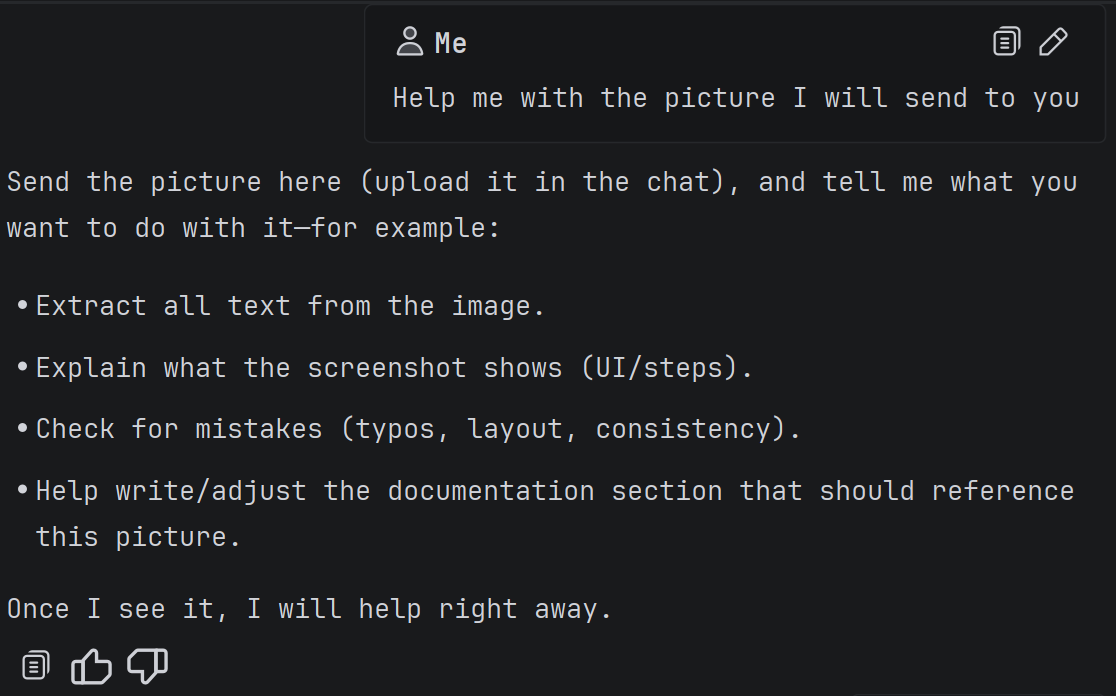The image size is (1116, 696).
Task: Click the "Help write/adjust the documentation" bullet
Action: [x=555, y=491]
